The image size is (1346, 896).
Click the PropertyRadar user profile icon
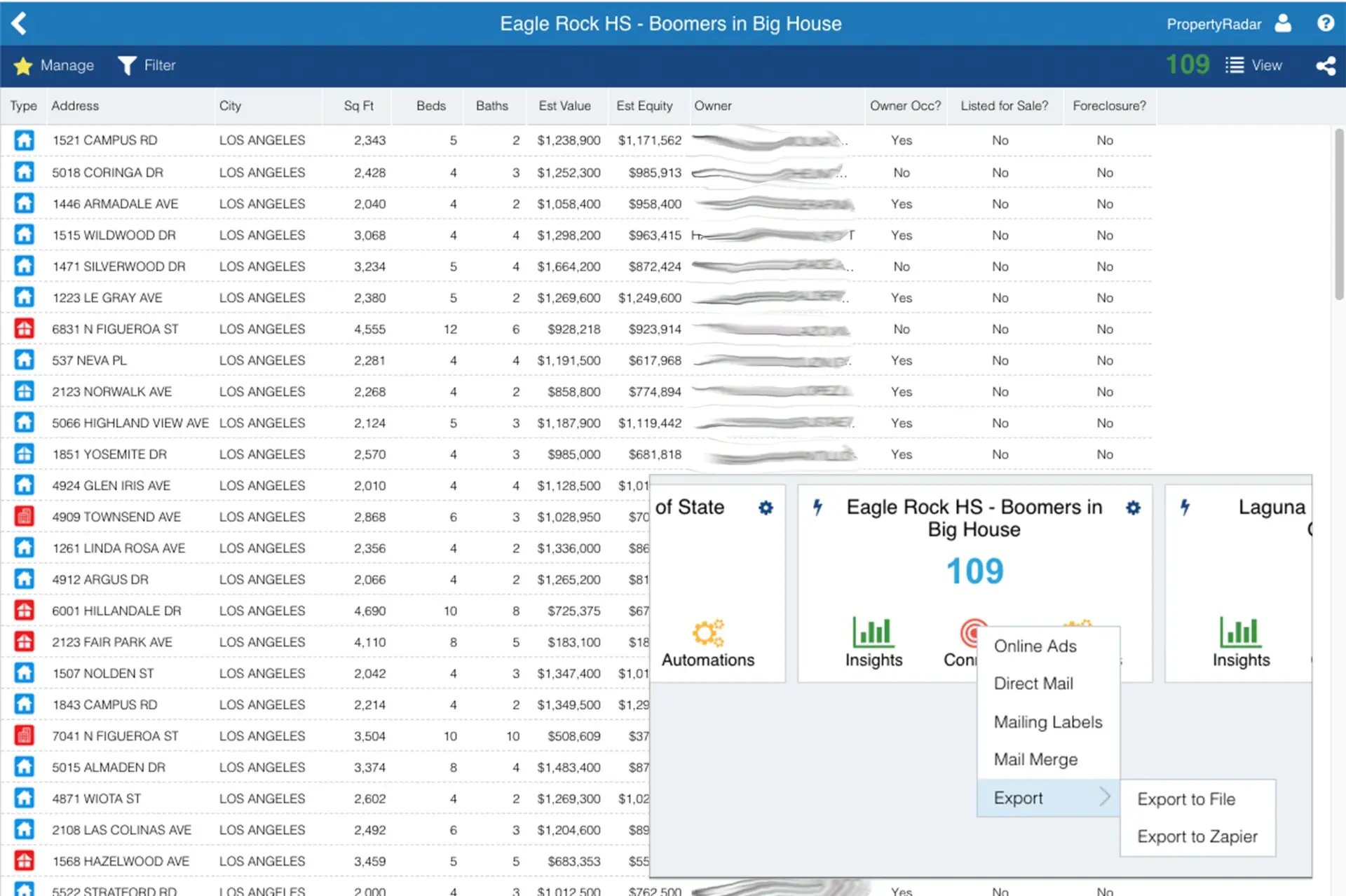point(1283,23)
